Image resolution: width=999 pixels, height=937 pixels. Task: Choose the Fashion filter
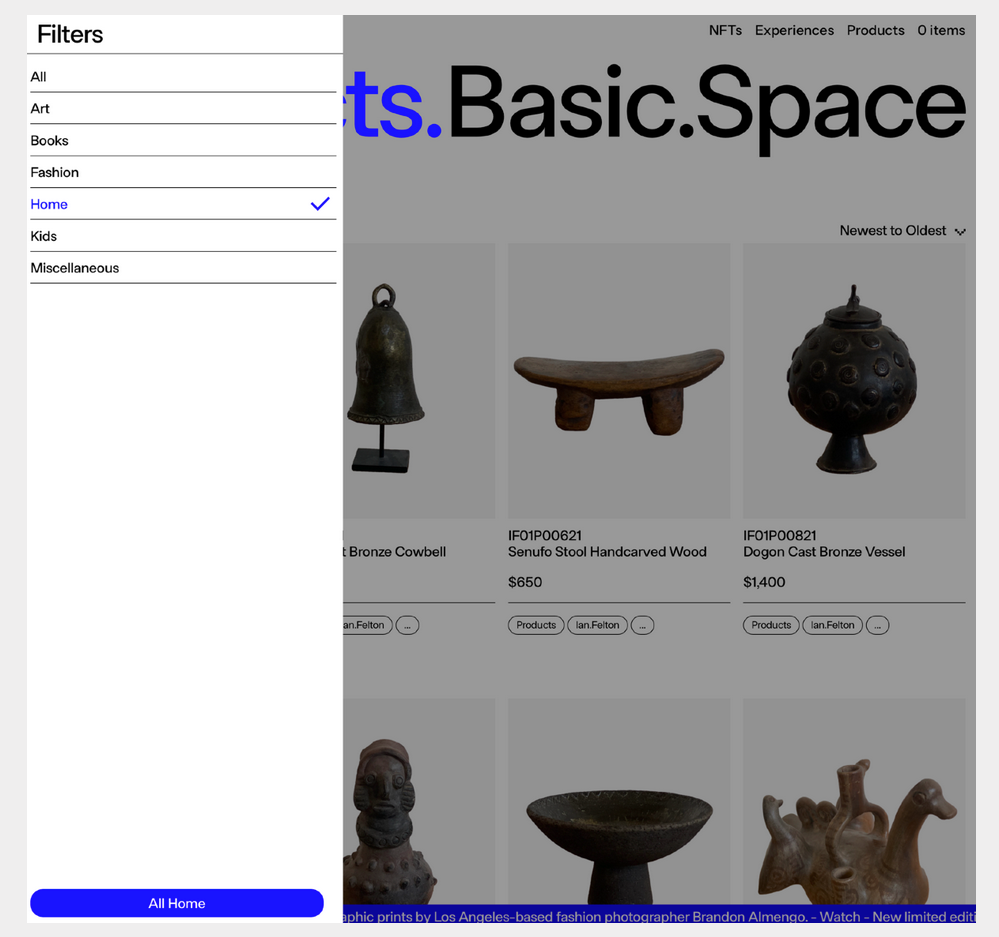[183, 173]
